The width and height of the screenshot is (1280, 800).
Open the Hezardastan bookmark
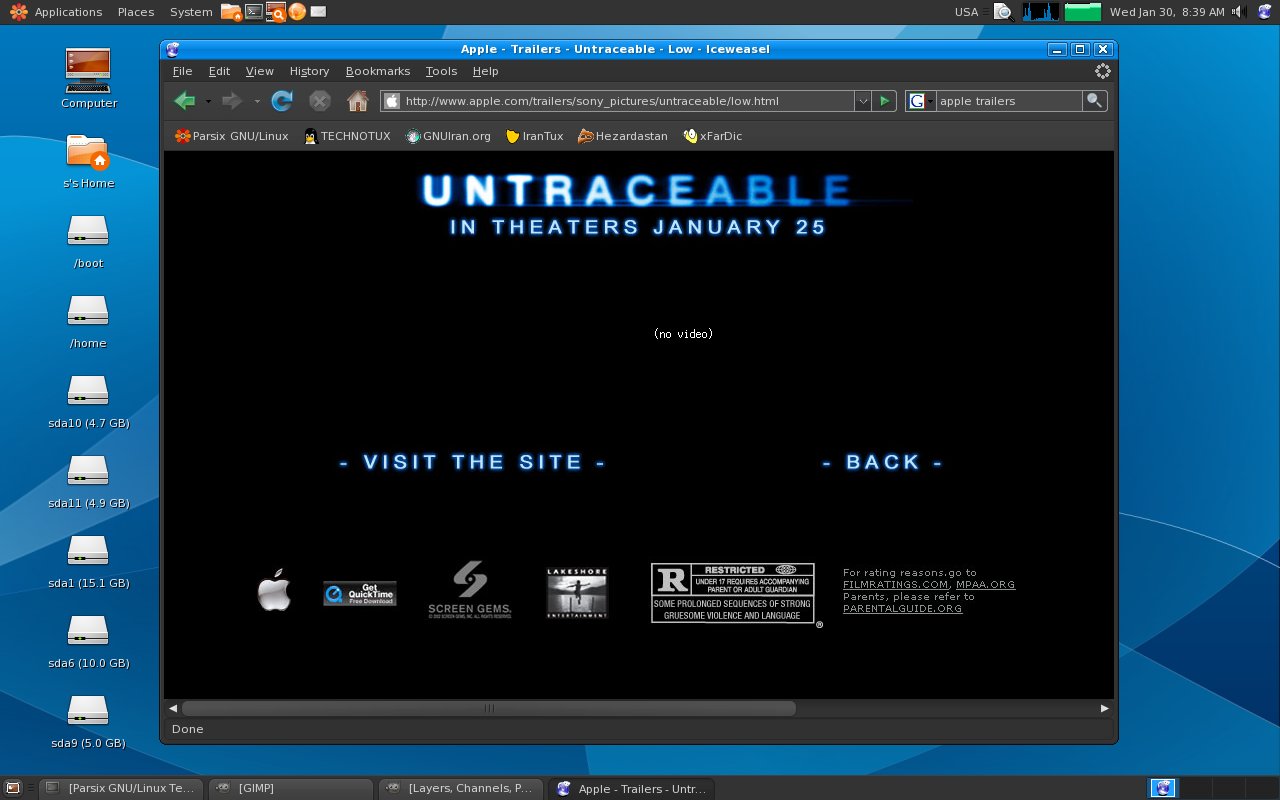[x=622, y=136]
